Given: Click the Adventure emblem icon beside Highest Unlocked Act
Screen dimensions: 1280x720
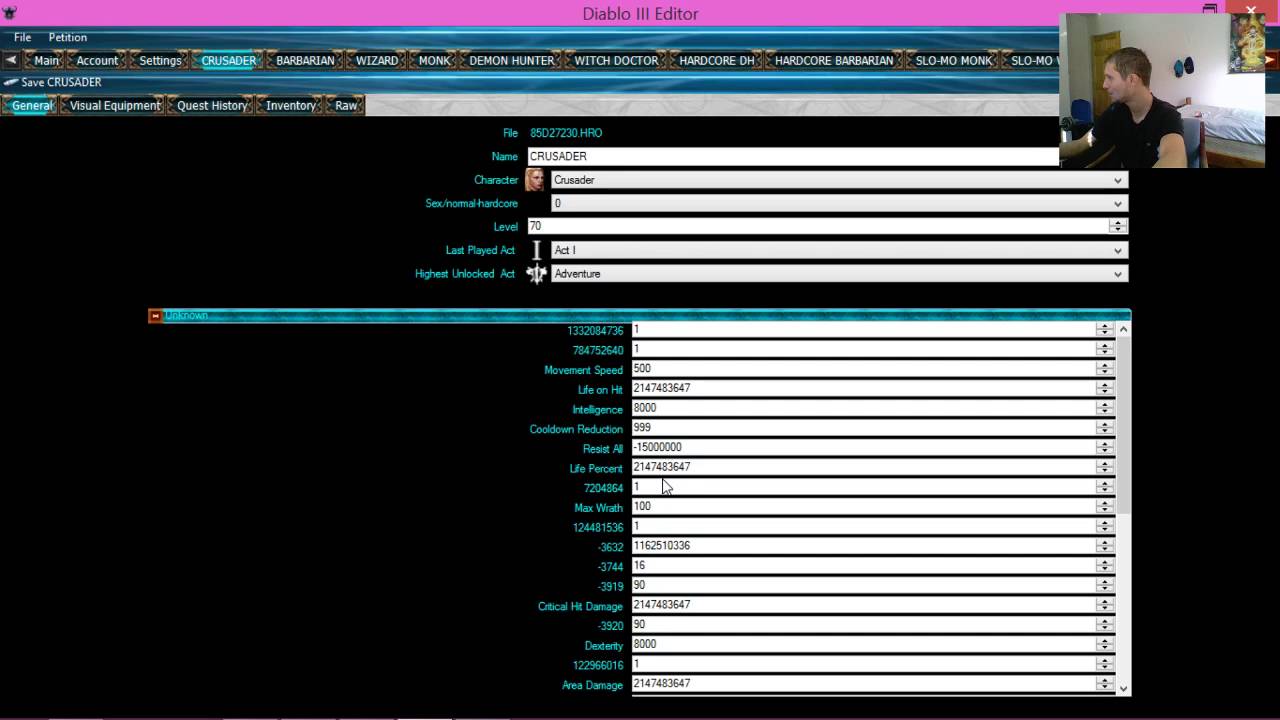Looking at the screenshot, I should pyautogui.click(x=537, y=274).
